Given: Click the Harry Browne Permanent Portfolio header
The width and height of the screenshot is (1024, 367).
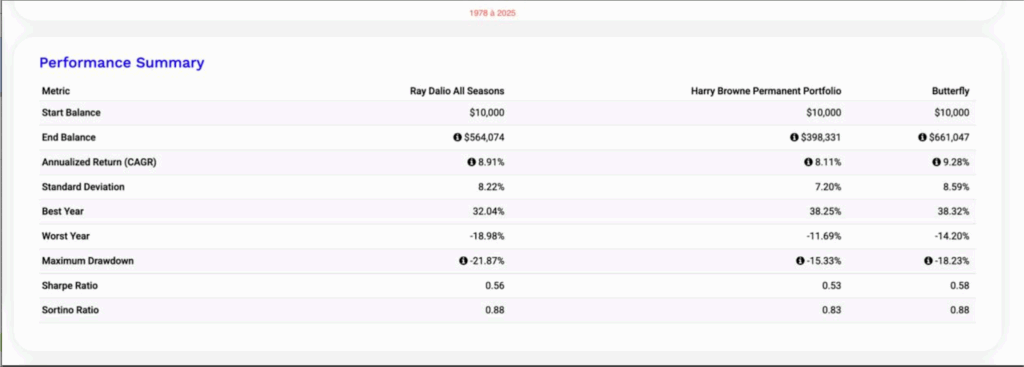Looking at the screenshot, I should [x=766, y=91].
